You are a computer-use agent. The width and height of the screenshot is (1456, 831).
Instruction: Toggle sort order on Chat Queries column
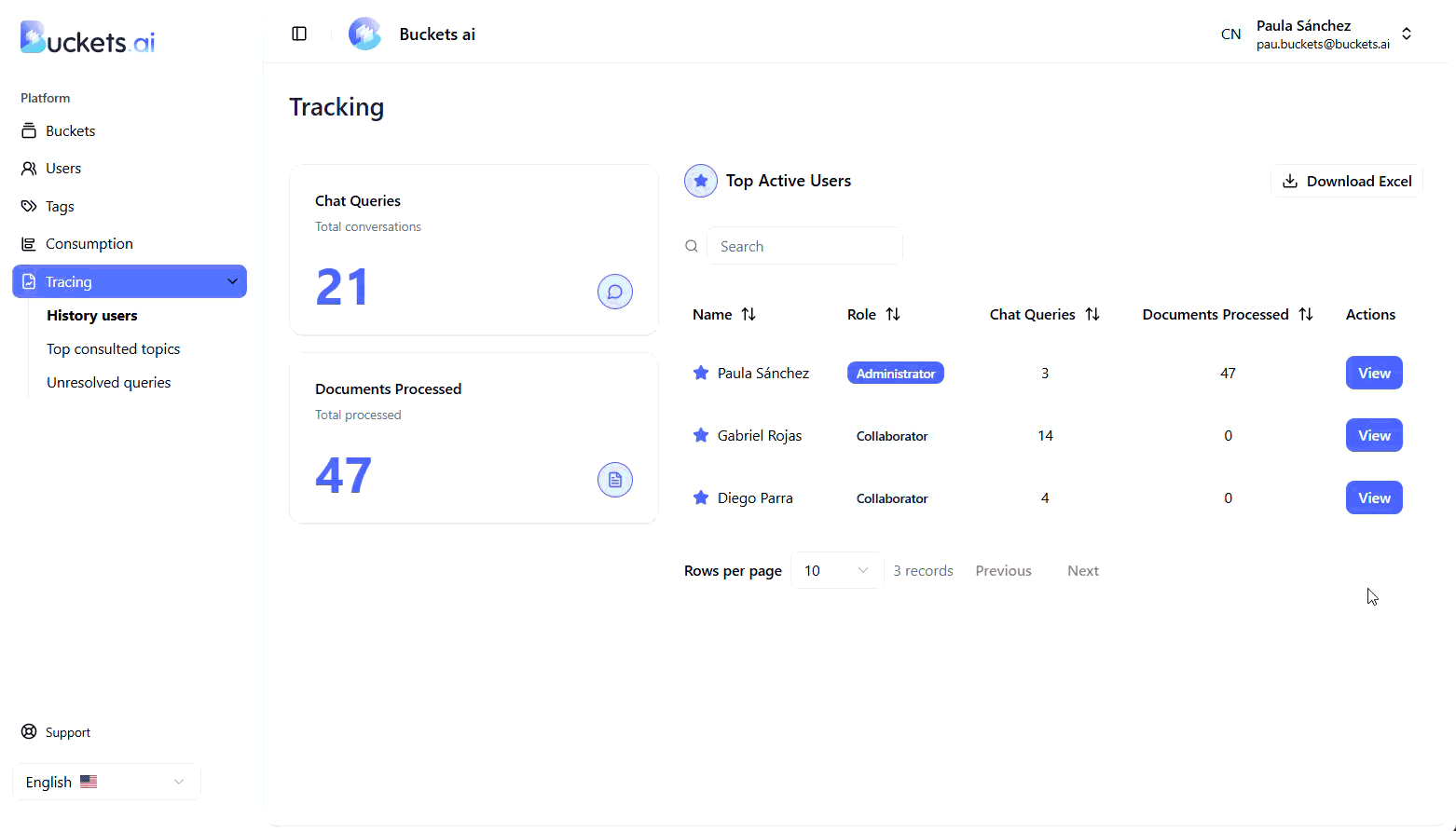(1092, 314)
